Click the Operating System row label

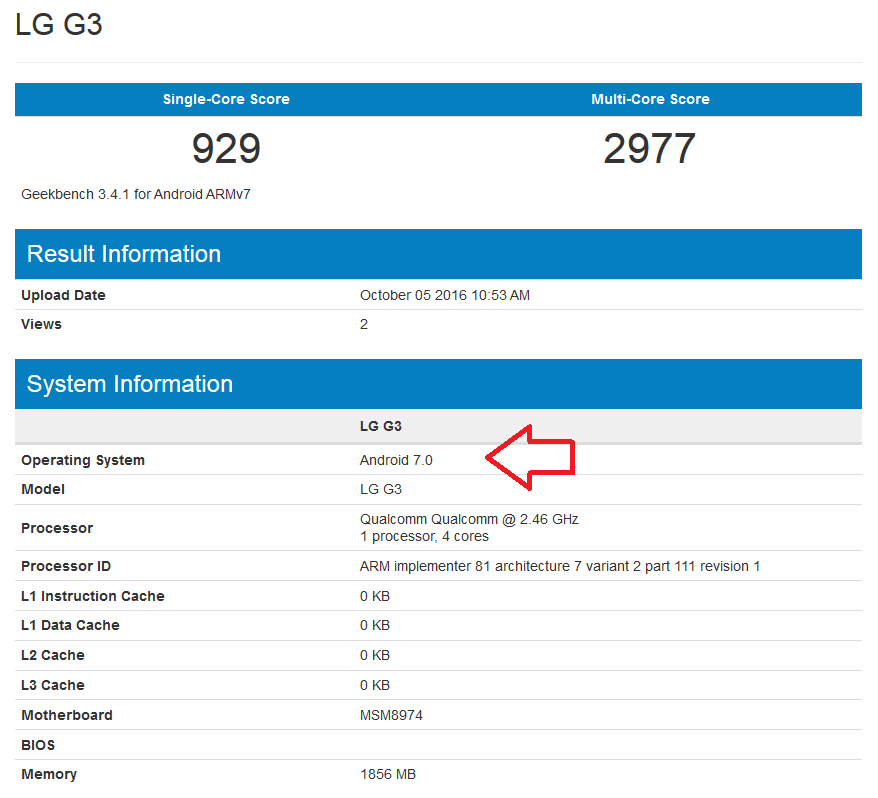coord(83,460)
